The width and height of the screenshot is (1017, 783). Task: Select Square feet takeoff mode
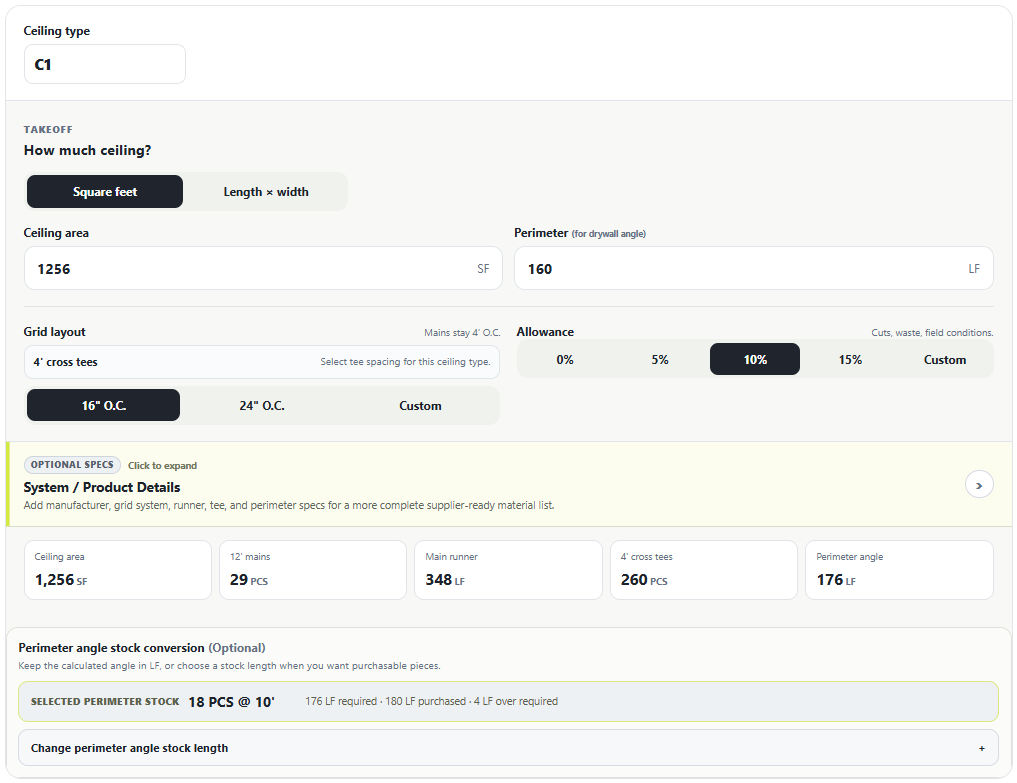[104, 191]
